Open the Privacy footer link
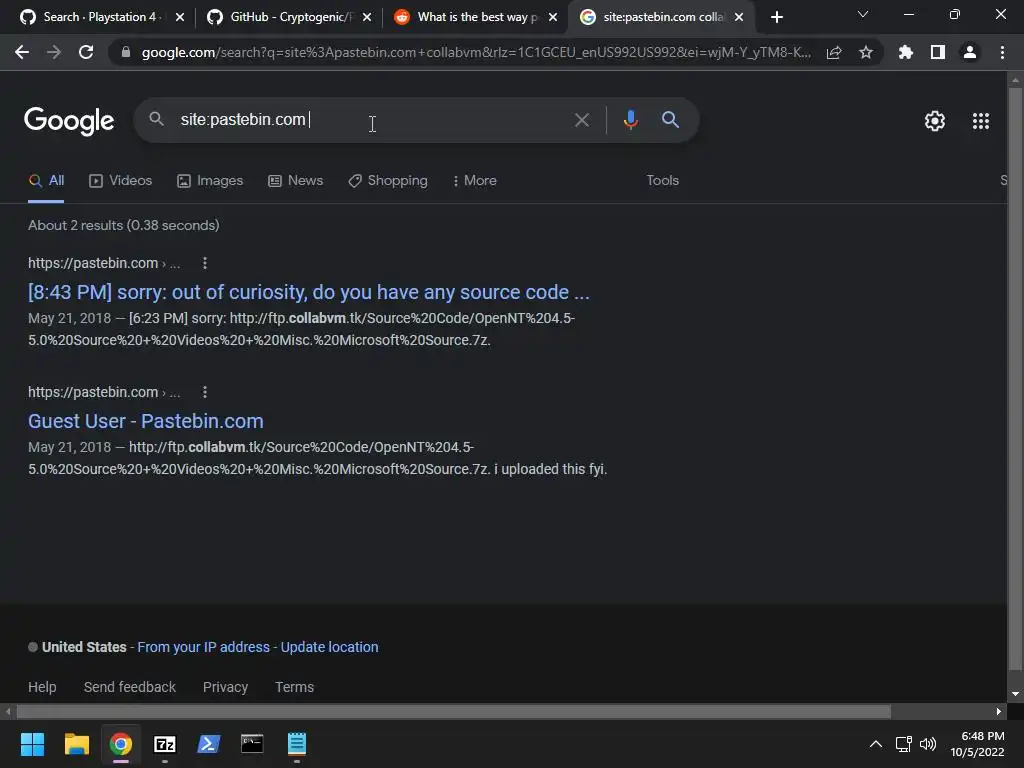The height and width of the screenshot is (768, 1024). point(225,687)
